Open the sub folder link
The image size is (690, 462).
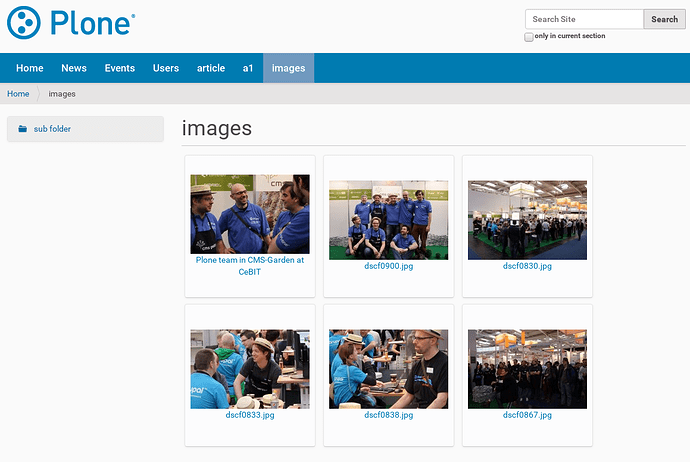pyautogui.click(x=52, y=129)
